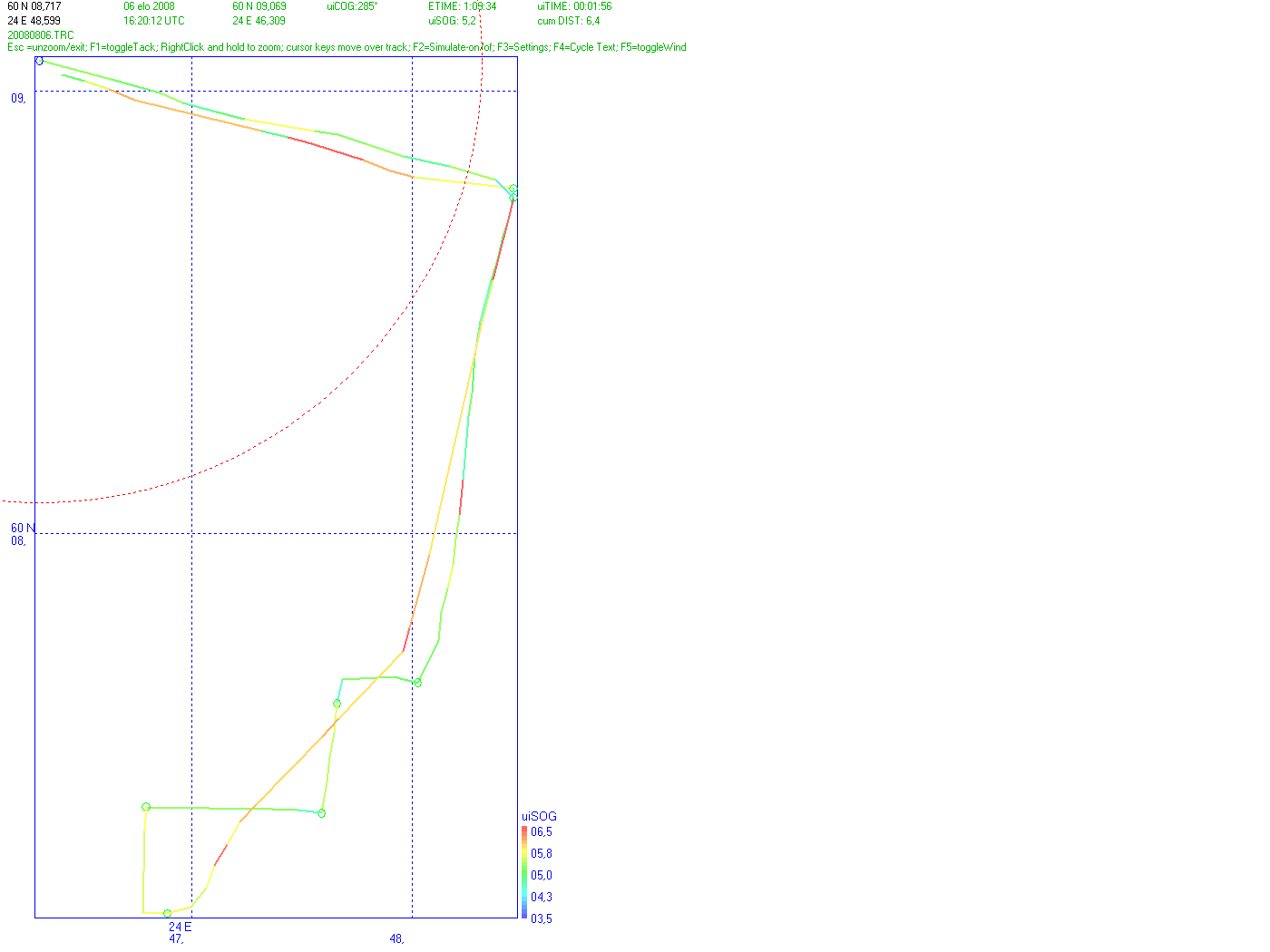The image size is (1270, 952).
Task: Click the second latitude 60 N 09,069
Action: click(259, 6)
